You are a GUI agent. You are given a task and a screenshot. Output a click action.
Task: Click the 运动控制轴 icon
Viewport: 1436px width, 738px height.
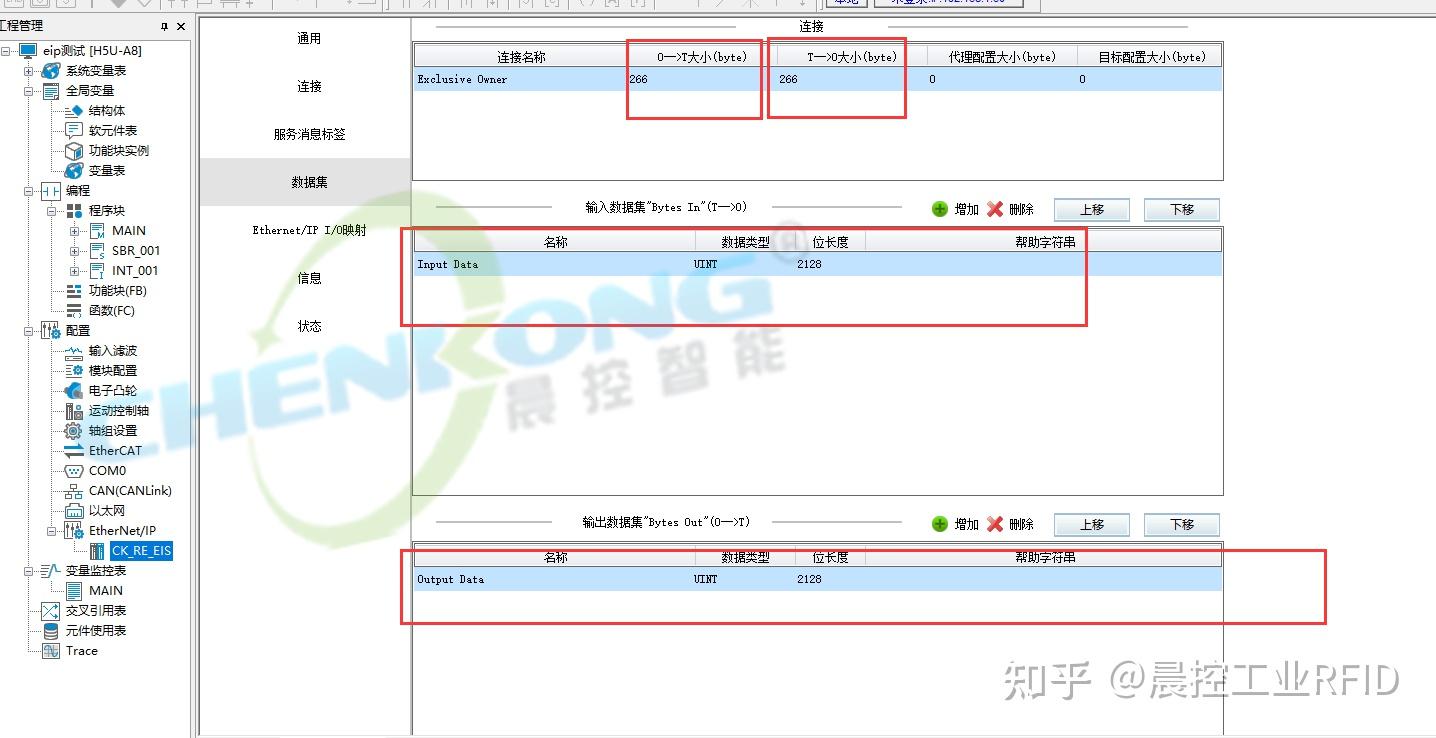73,411
